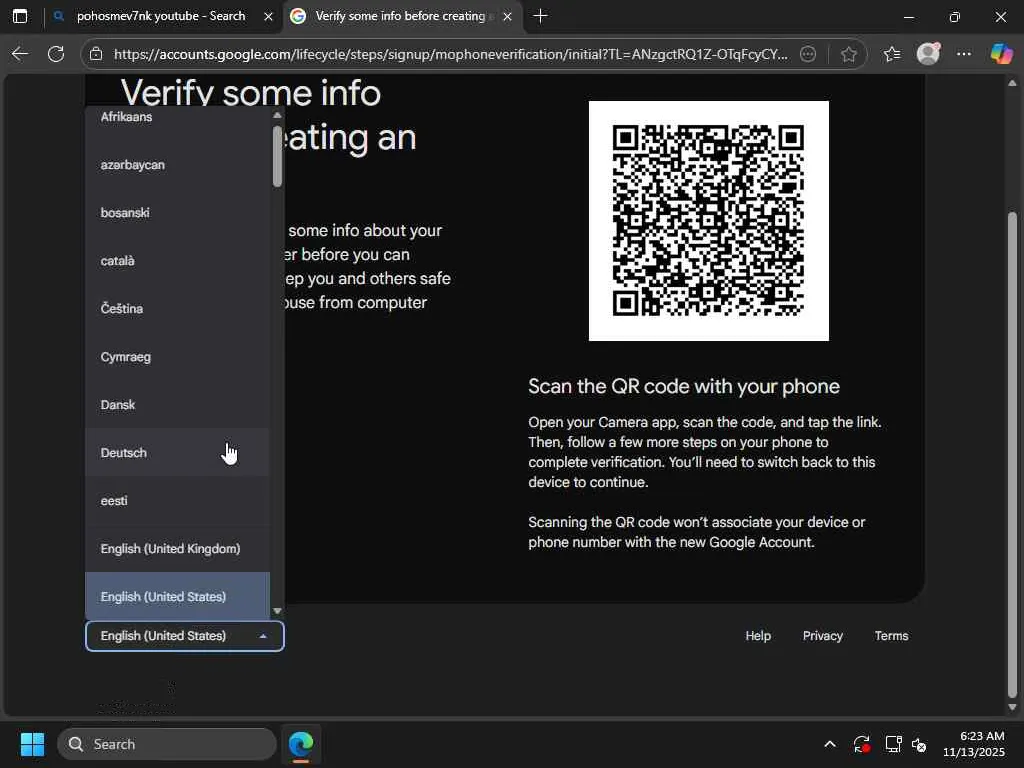Choose English (United Kingdom) option
Screen dimensions: 1024x768
click(177, 549)
